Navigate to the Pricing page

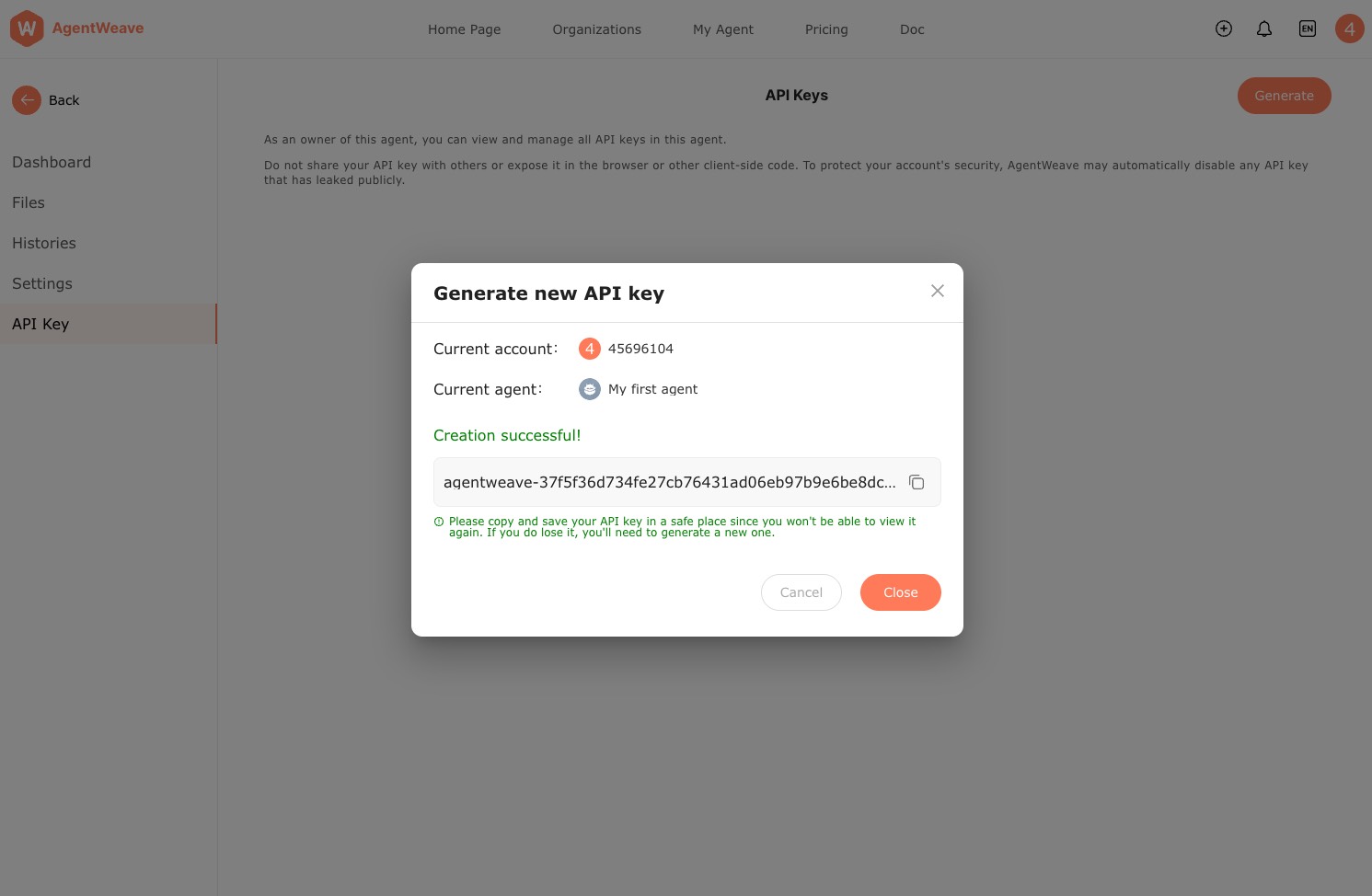tap(826, 29)
